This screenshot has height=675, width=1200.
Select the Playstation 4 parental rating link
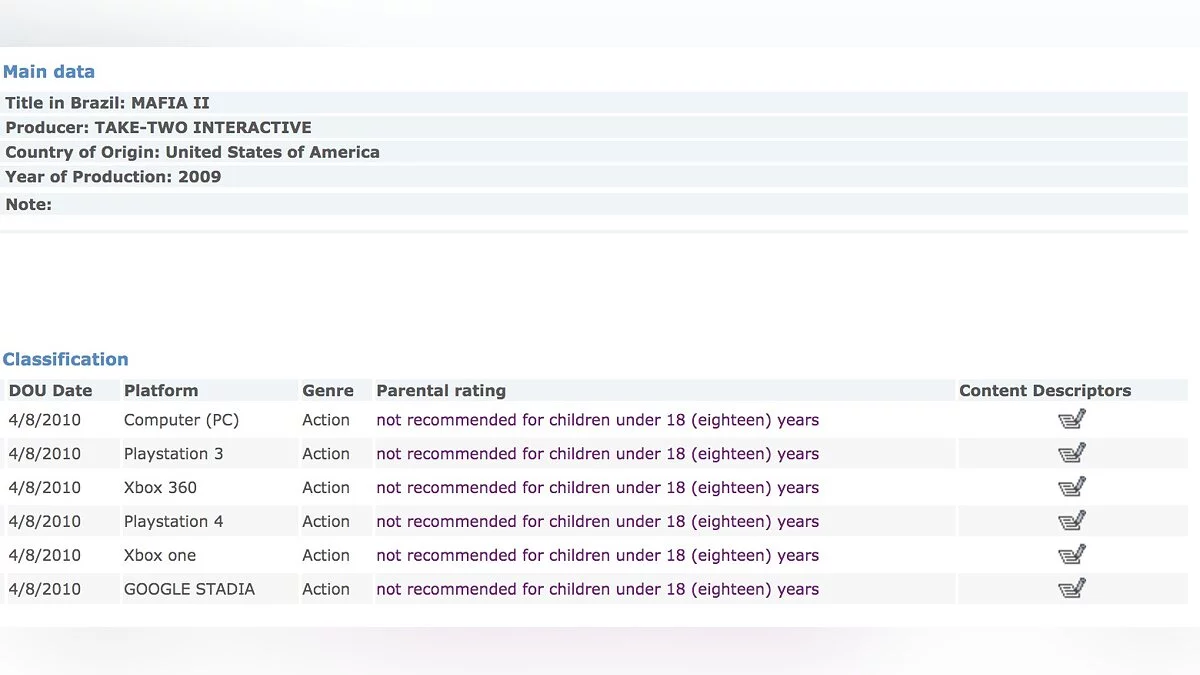point(597,522)
